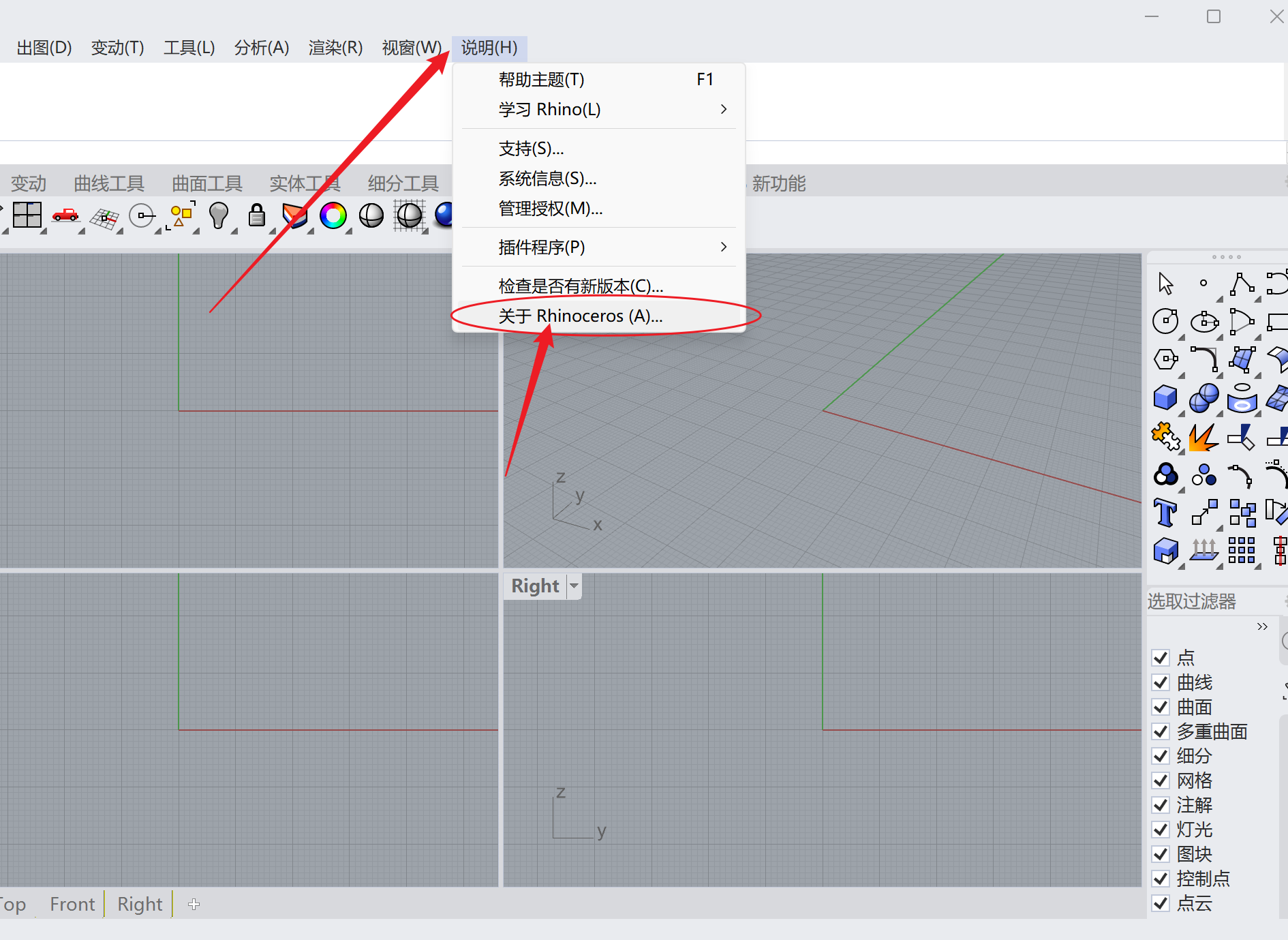Open the 分析(A) menu
The width and height of the screenshot is (1288, 940).
click(x=261, y=48)
